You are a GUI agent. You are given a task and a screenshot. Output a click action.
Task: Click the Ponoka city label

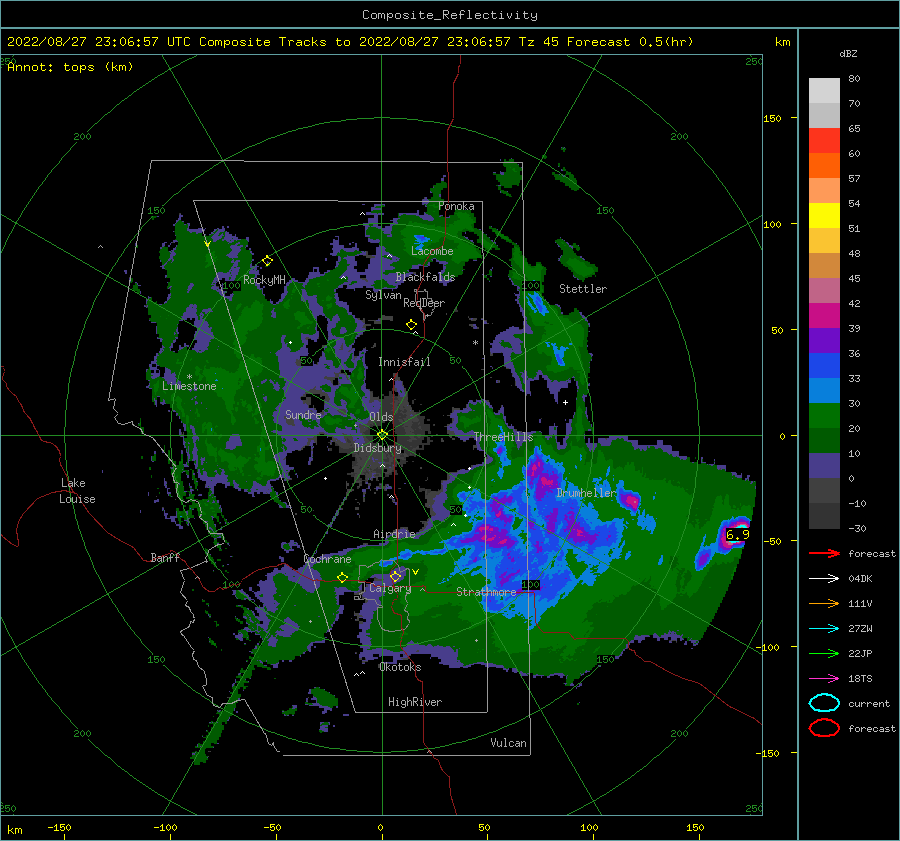pos(456,207)
